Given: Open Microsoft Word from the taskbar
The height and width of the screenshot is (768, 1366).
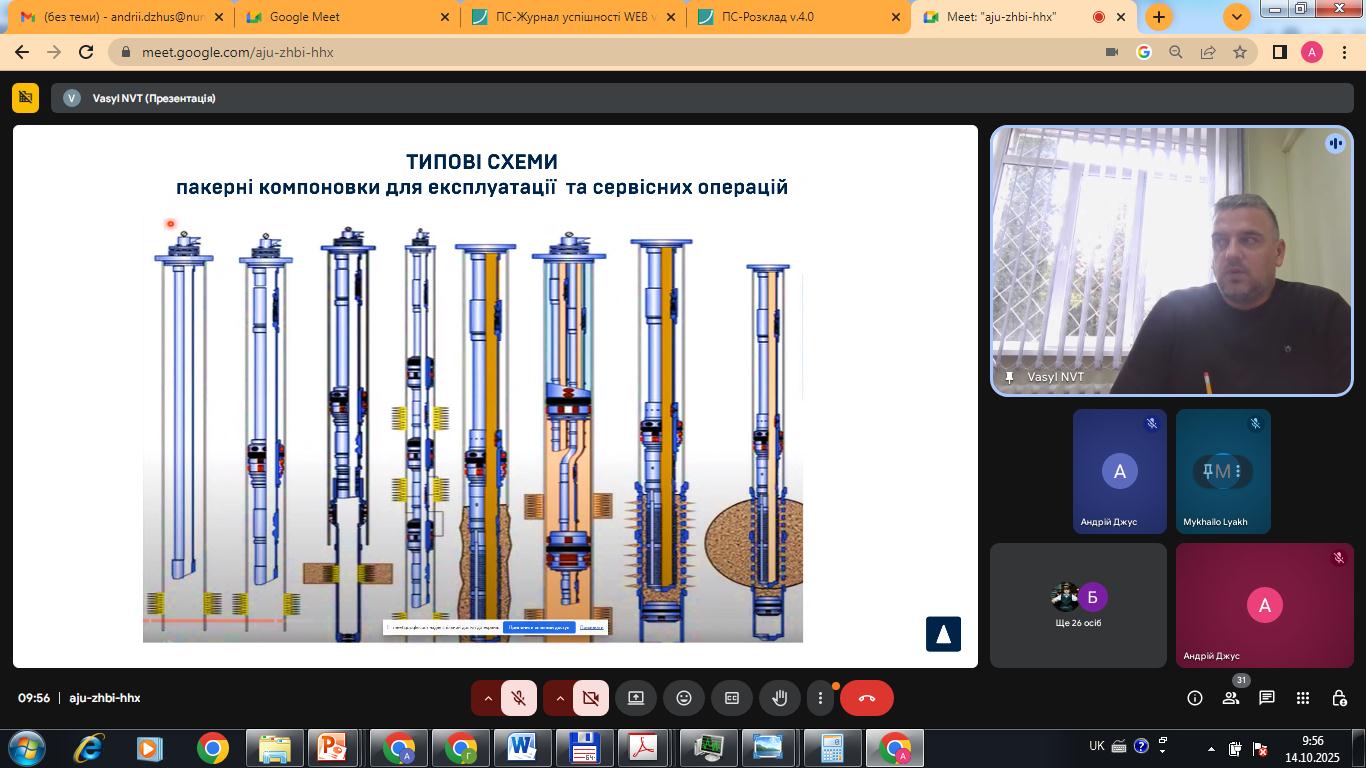Looking at the screenshot, I should 522,748.
